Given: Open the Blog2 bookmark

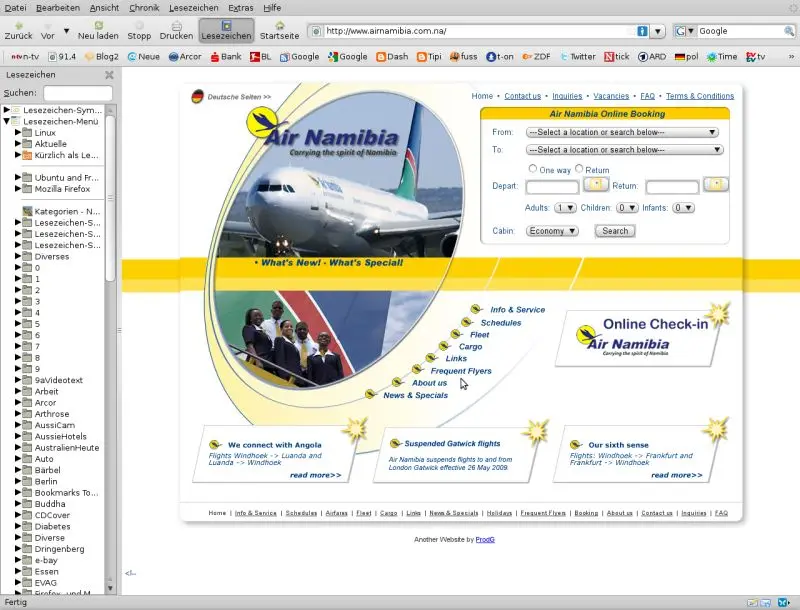Looking at the screenshot, I should click(x=102, y=57).
